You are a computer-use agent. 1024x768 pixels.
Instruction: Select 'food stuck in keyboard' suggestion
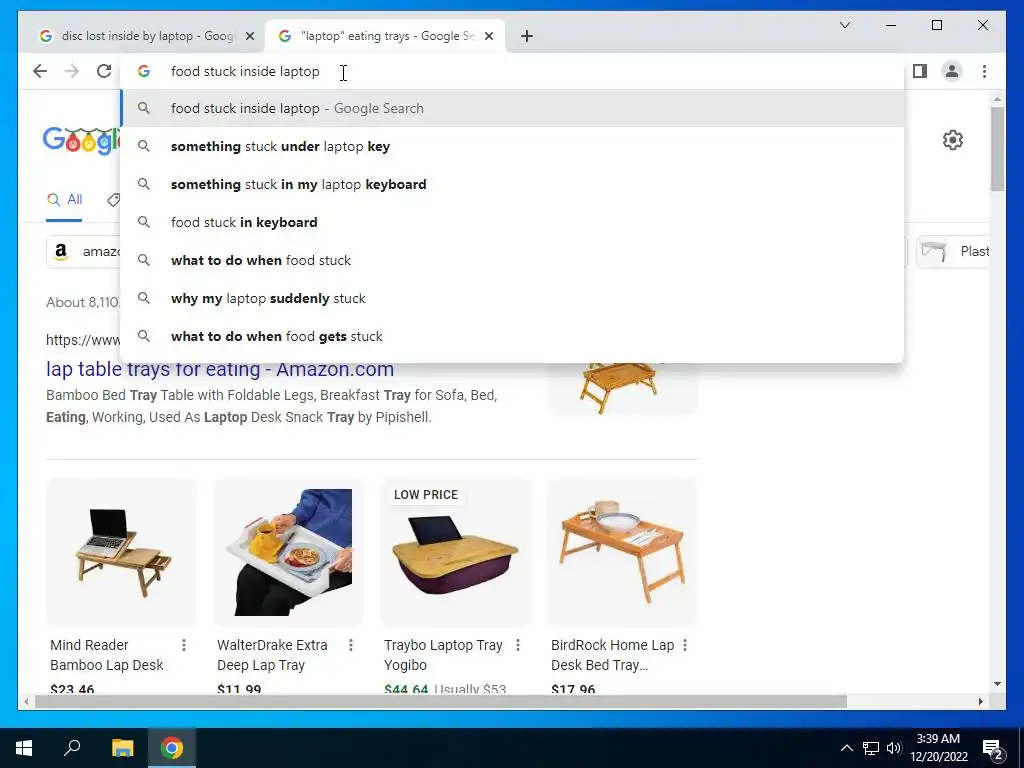tap(513, 222)
